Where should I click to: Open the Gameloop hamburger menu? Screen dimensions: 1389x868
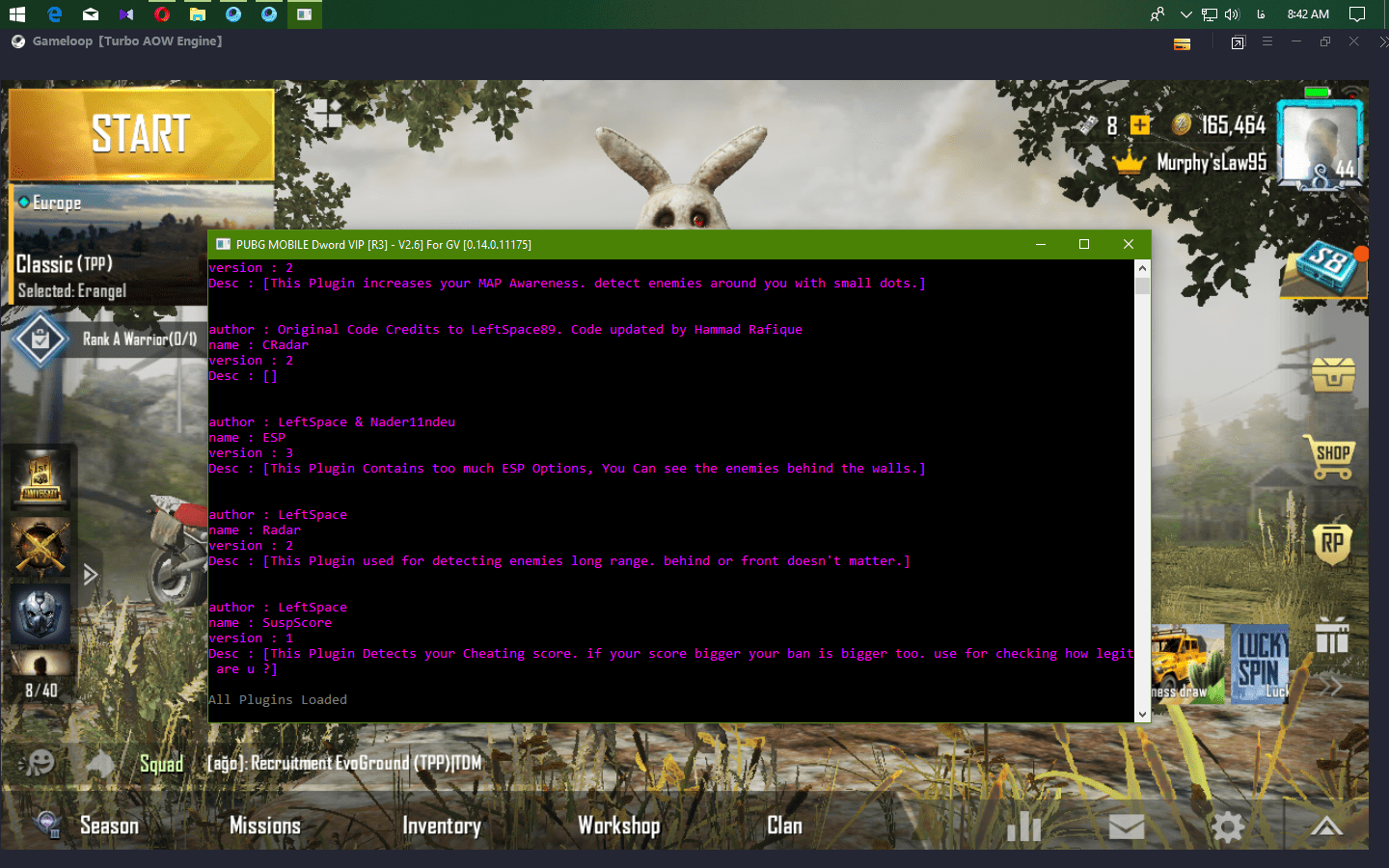[x=1267, y=41]
